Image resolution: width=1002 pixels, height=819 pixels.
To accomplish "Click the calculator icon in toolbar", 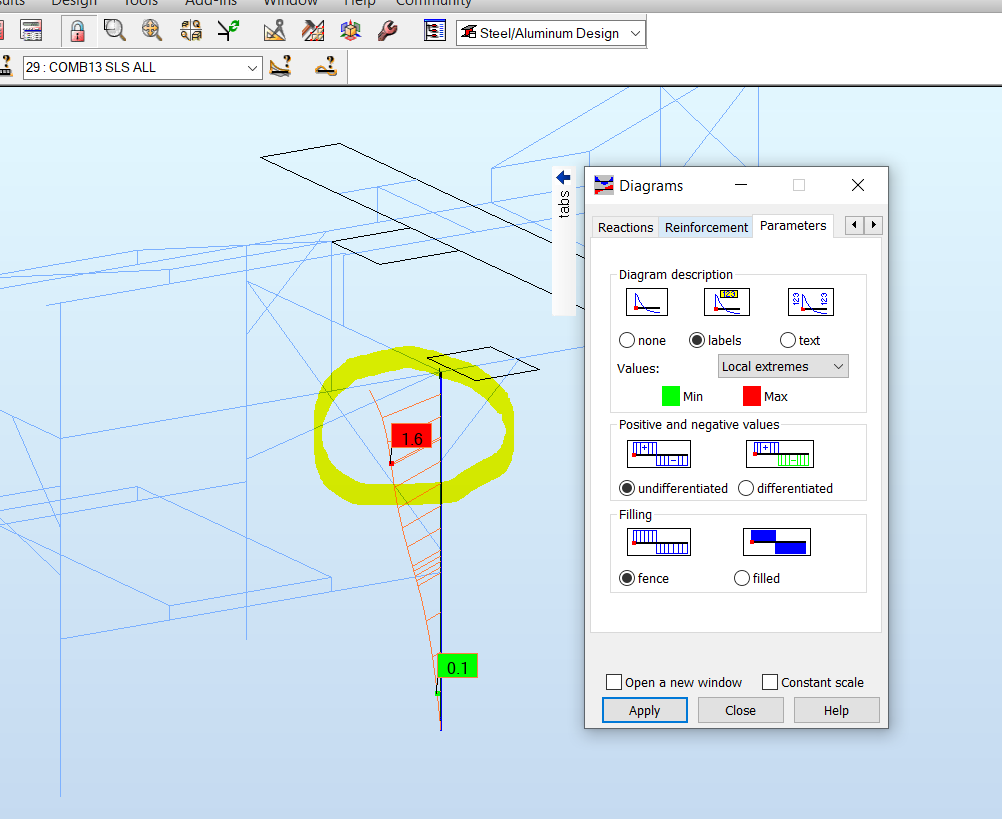I will click(31, 30).
